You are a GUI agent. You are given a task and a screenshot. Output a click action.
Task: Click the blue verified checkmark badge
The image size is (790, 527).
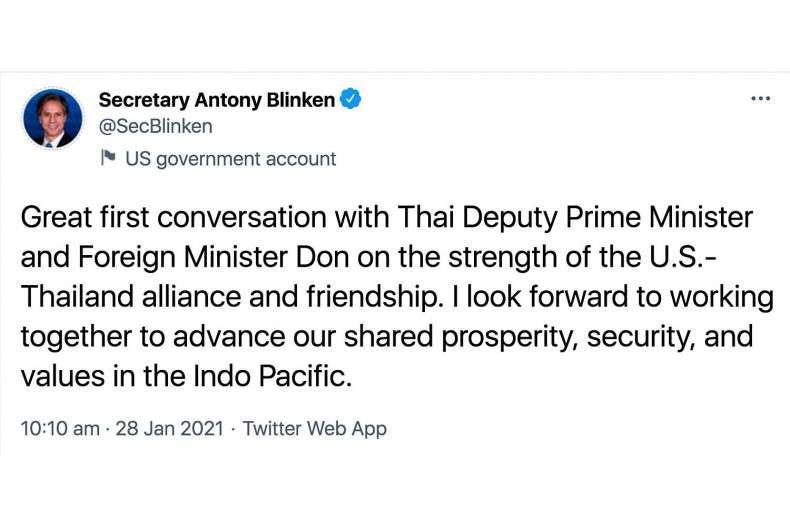click(x=351, y=99)
